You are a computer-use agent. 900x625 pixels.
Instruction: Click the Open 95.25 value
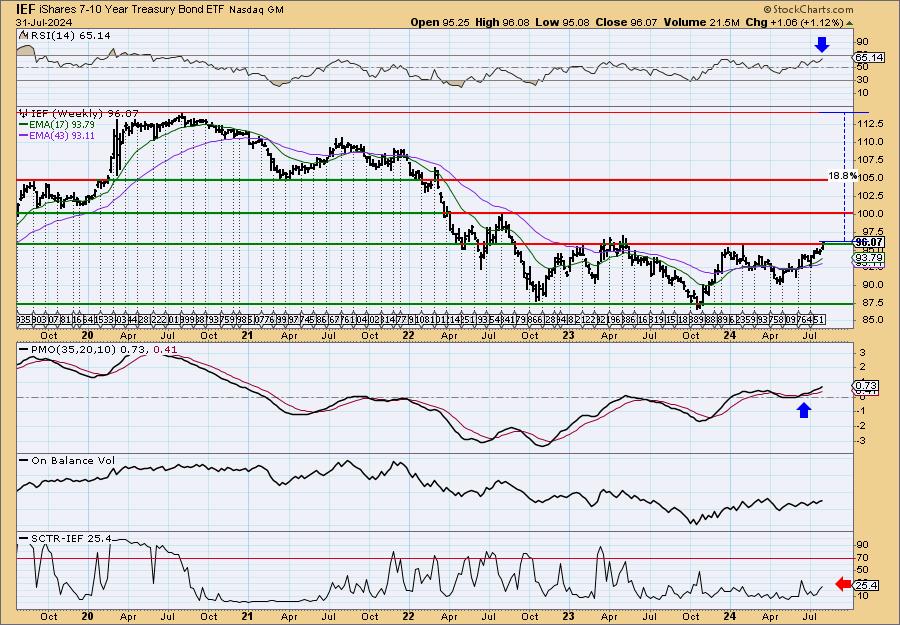440,22
